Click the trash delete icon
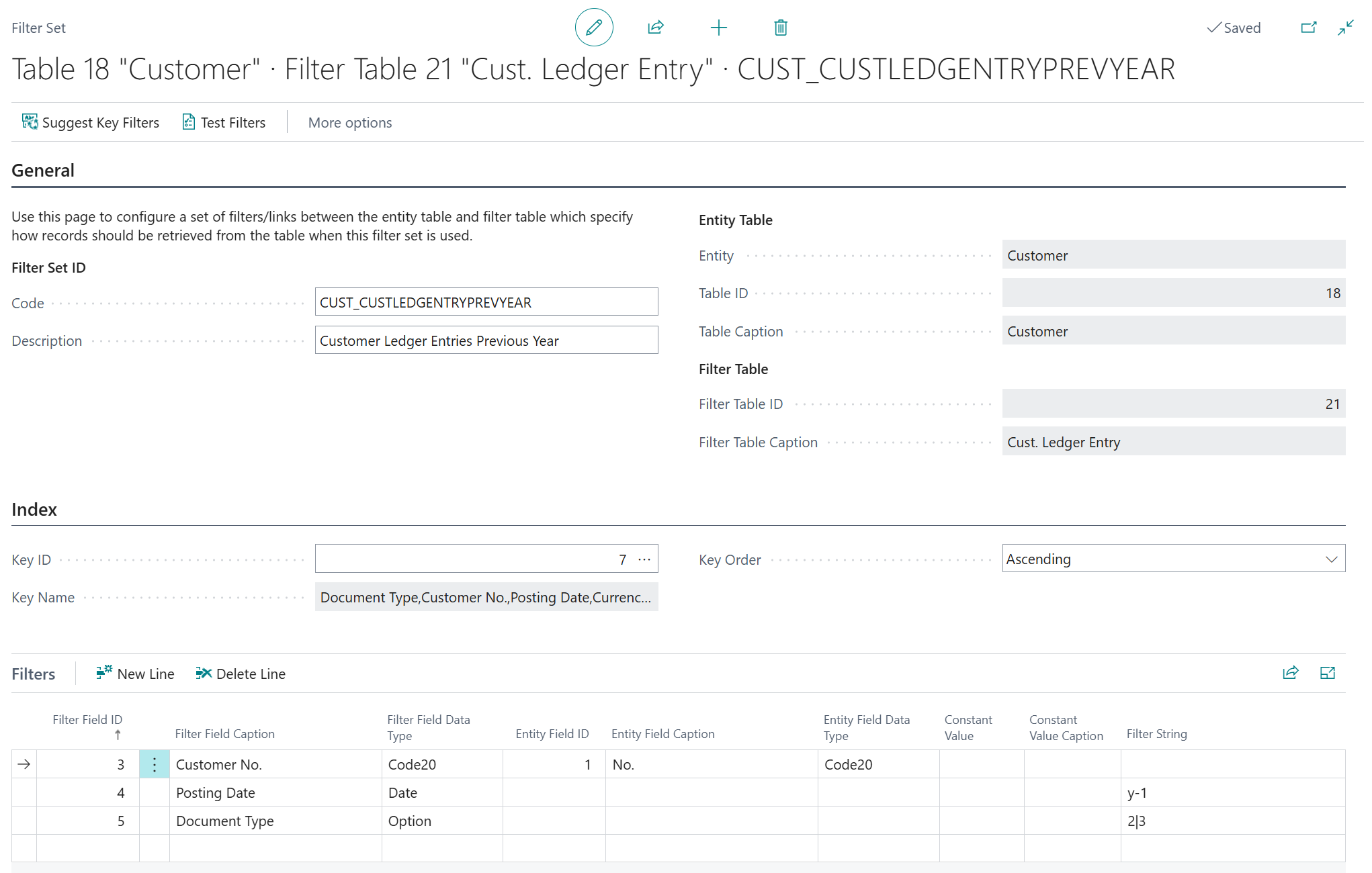 coord(780,28)
